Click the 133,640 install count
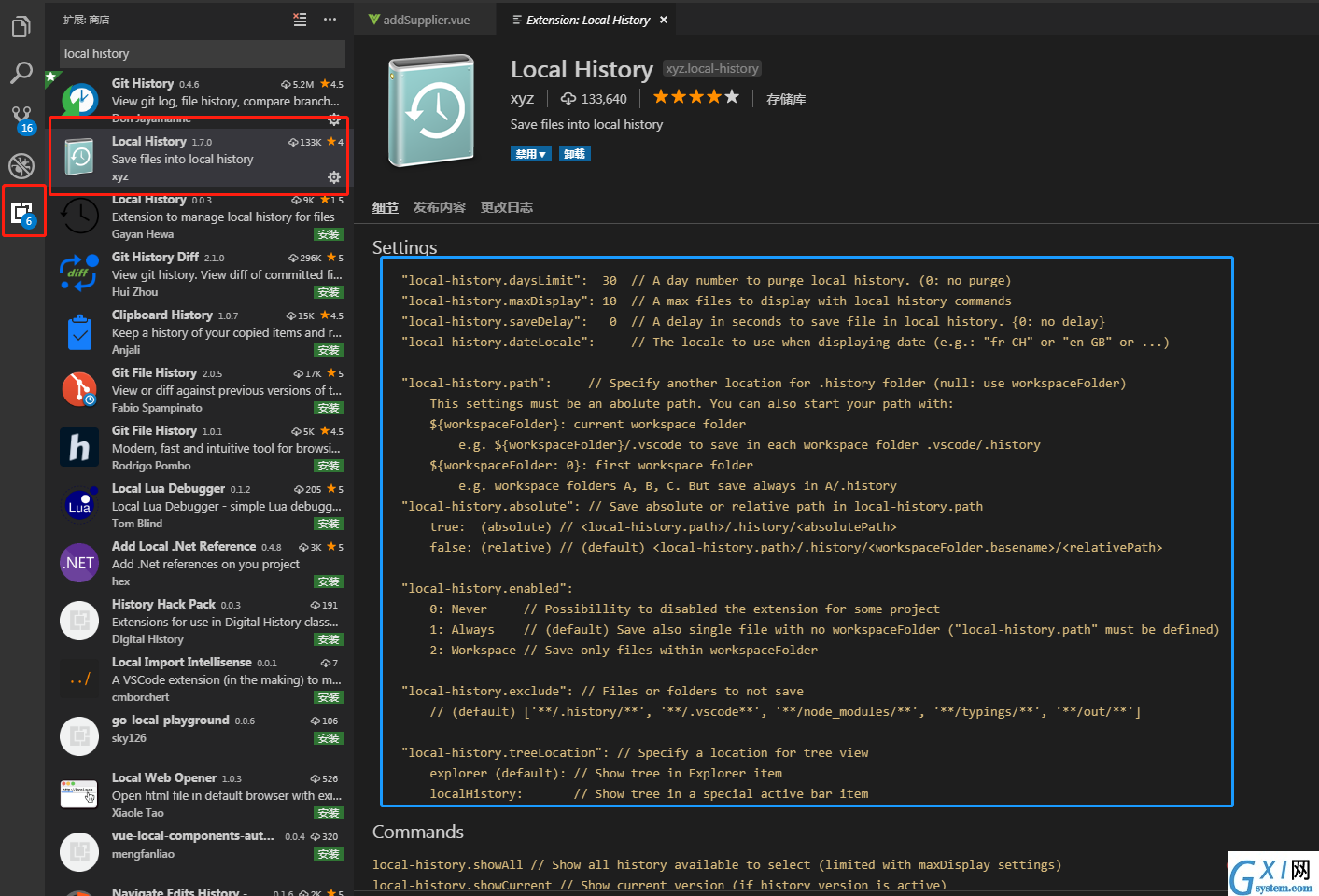Image resolution: width=1319 pixels, height=896 pixels. point(594,99)
